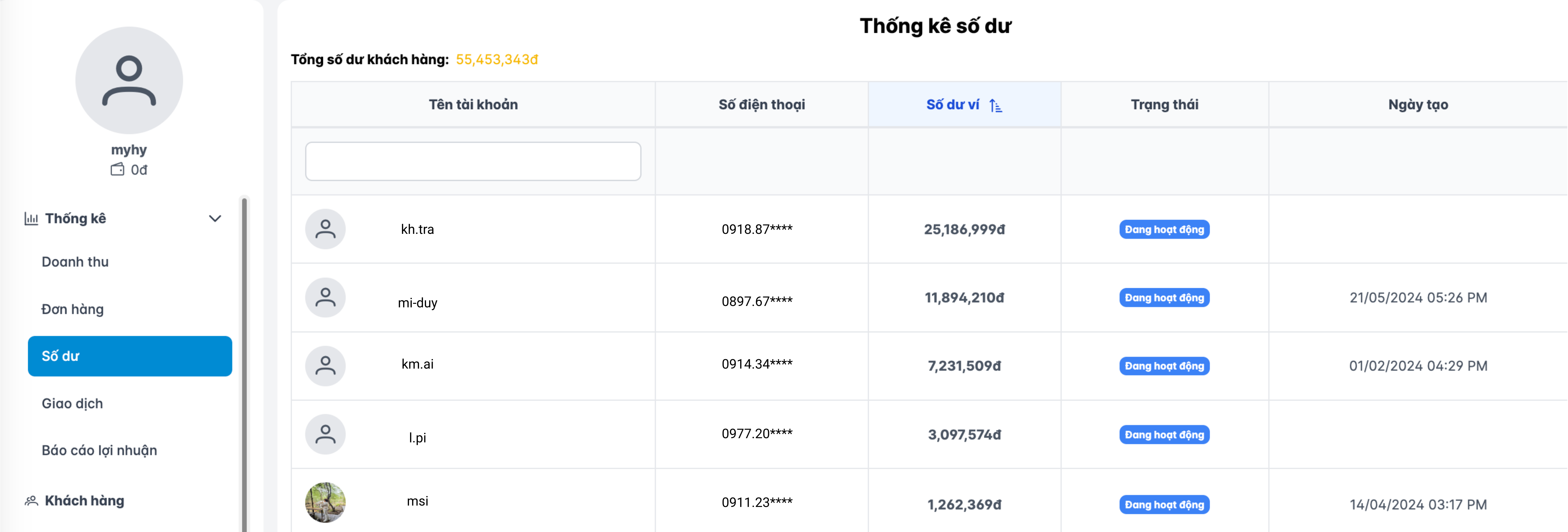Sort by the Ngày tạo column header
Image resolution: width=1568 pixels, height=532 pixels.
click(x=1418, y=105)
